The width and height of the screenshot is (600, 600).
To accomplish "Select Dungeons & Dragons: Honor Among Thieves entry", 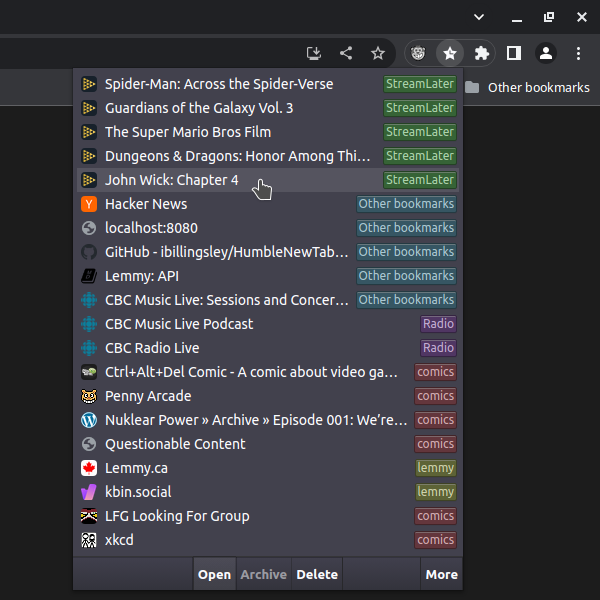I will tap(268, 156).
